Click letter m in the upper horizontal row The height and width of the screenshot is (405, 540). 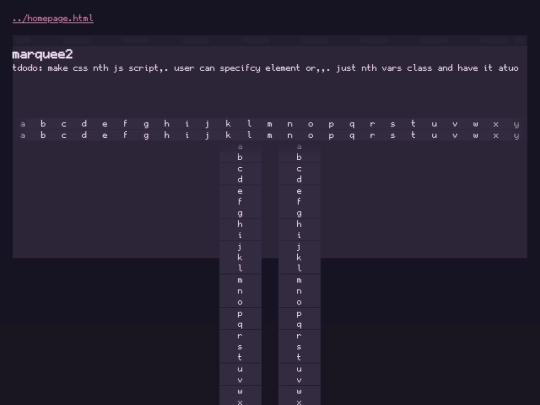tap(269, 124)
